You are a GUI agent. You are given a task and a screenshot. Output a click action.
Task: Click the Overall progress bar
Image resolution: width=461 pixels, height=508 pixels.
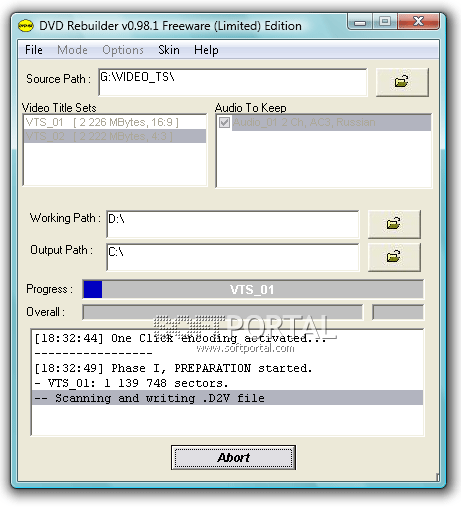[x=223, y=312]
